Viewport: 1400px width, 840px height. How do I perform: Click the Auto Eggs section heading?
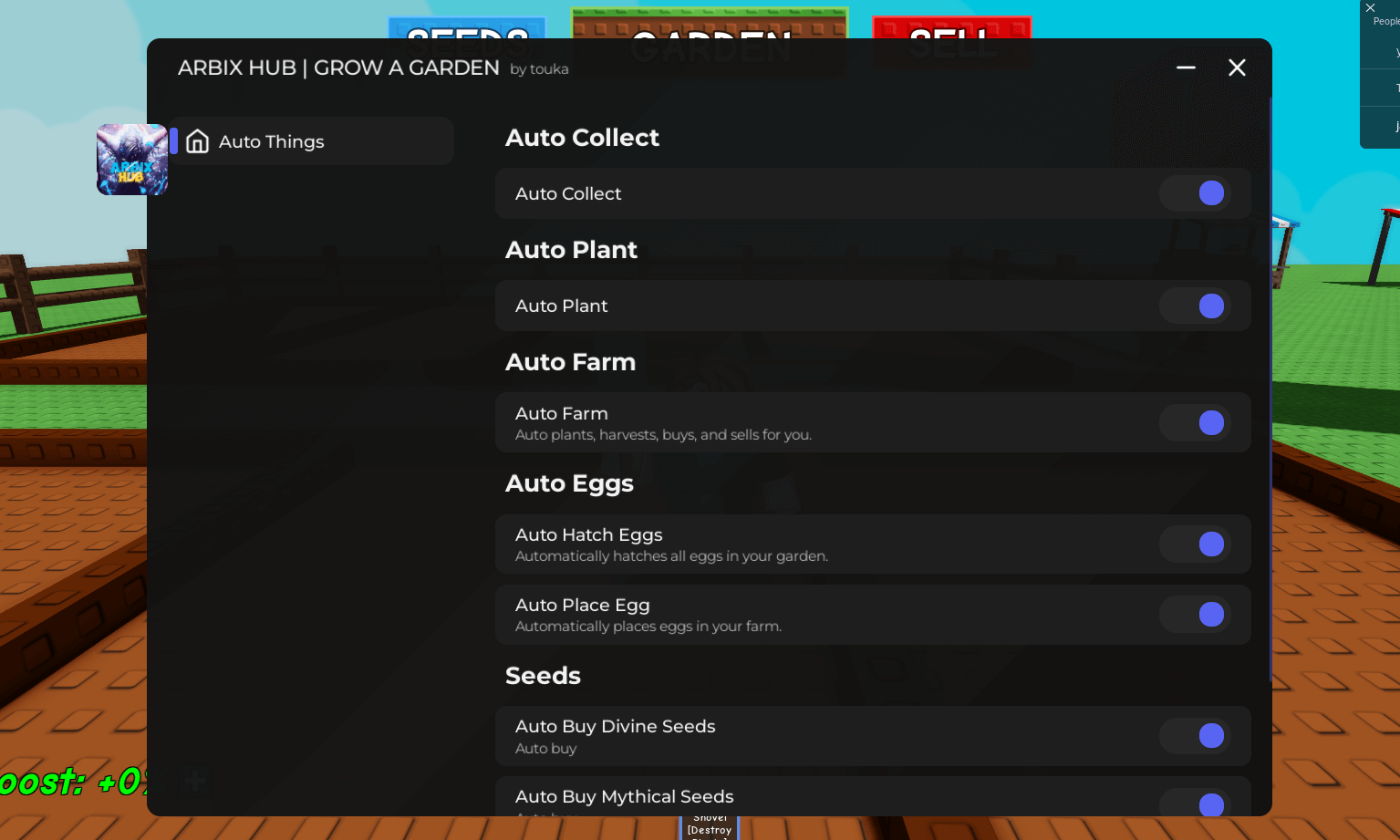coord(569,484)
